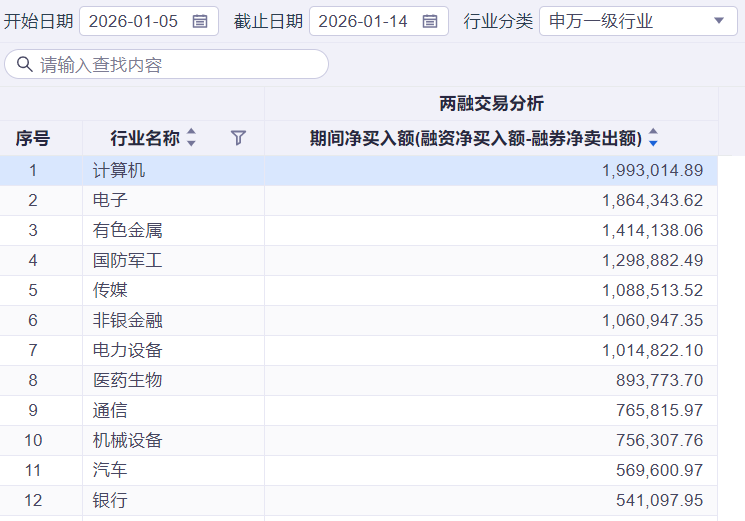The image size is (745, 521).
Task: Click the value 1,993,014.89
Action: coord(652,171)
